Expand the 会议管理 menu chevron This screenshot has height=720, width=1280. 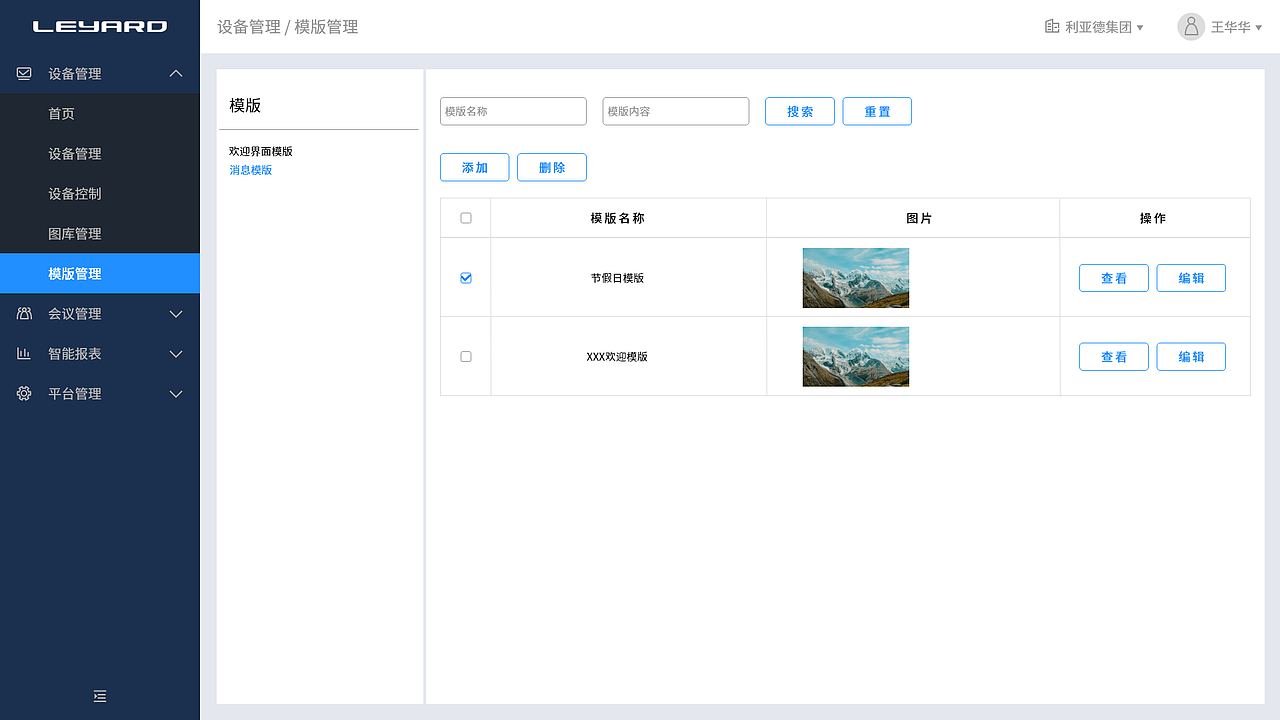click(176, 313)
